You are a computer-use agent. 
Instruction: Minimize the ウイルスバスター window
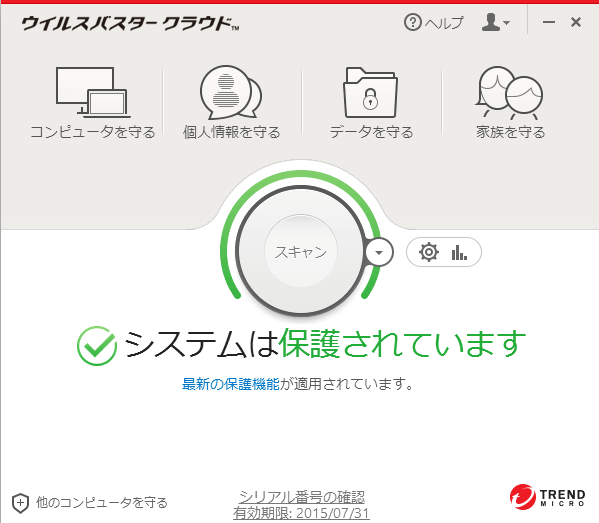pyautogui.click(x=549, y=22)
